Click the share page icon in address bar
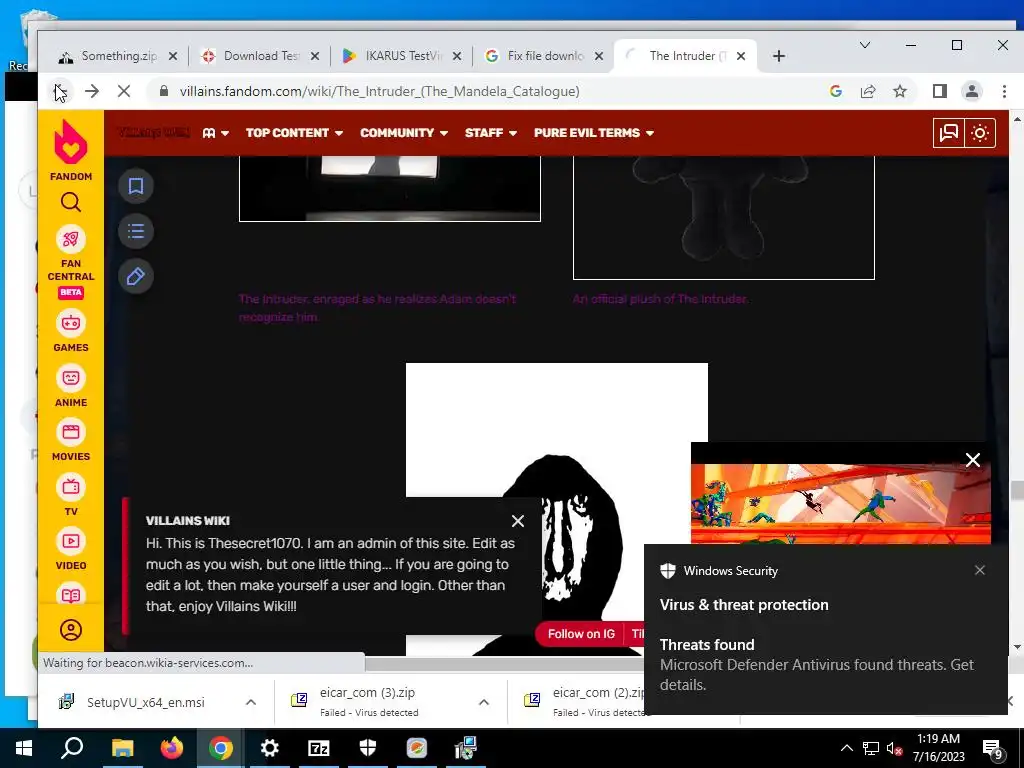 coord(868,91)
